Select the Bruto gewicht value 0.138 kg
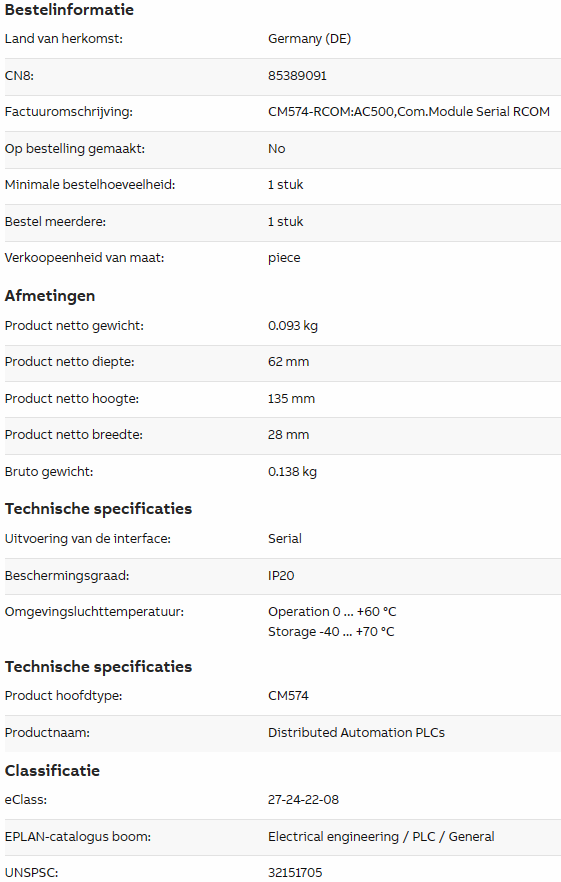The image size is (561, 882). 293,472
